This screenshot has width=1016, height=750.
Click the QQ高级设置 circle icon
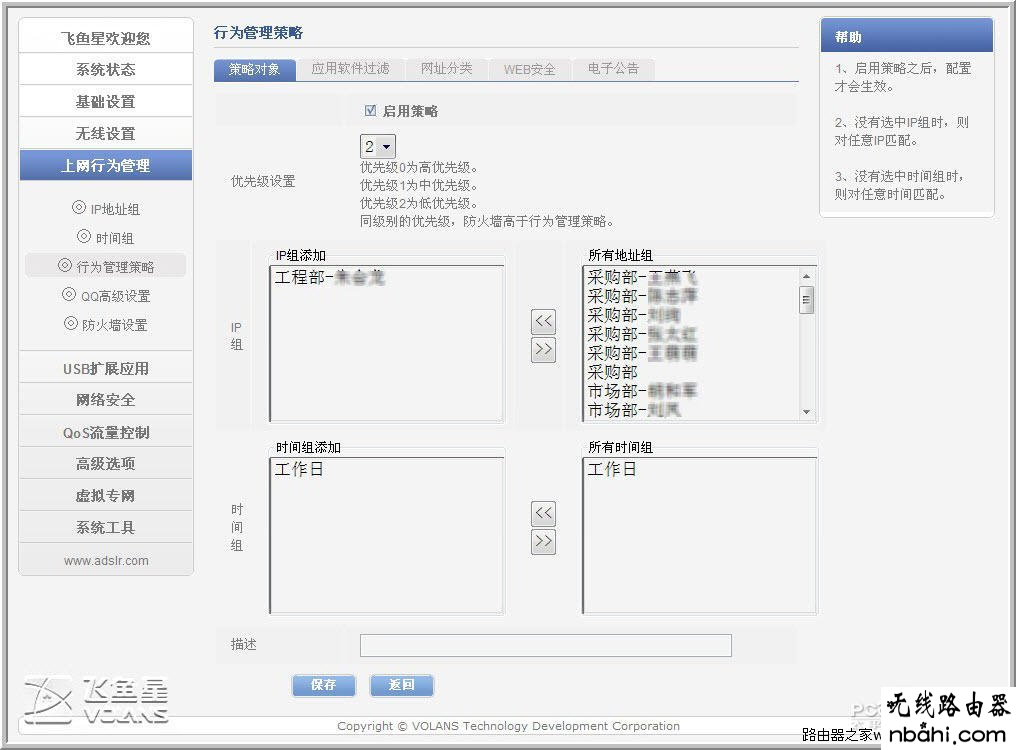coord(69,295)
